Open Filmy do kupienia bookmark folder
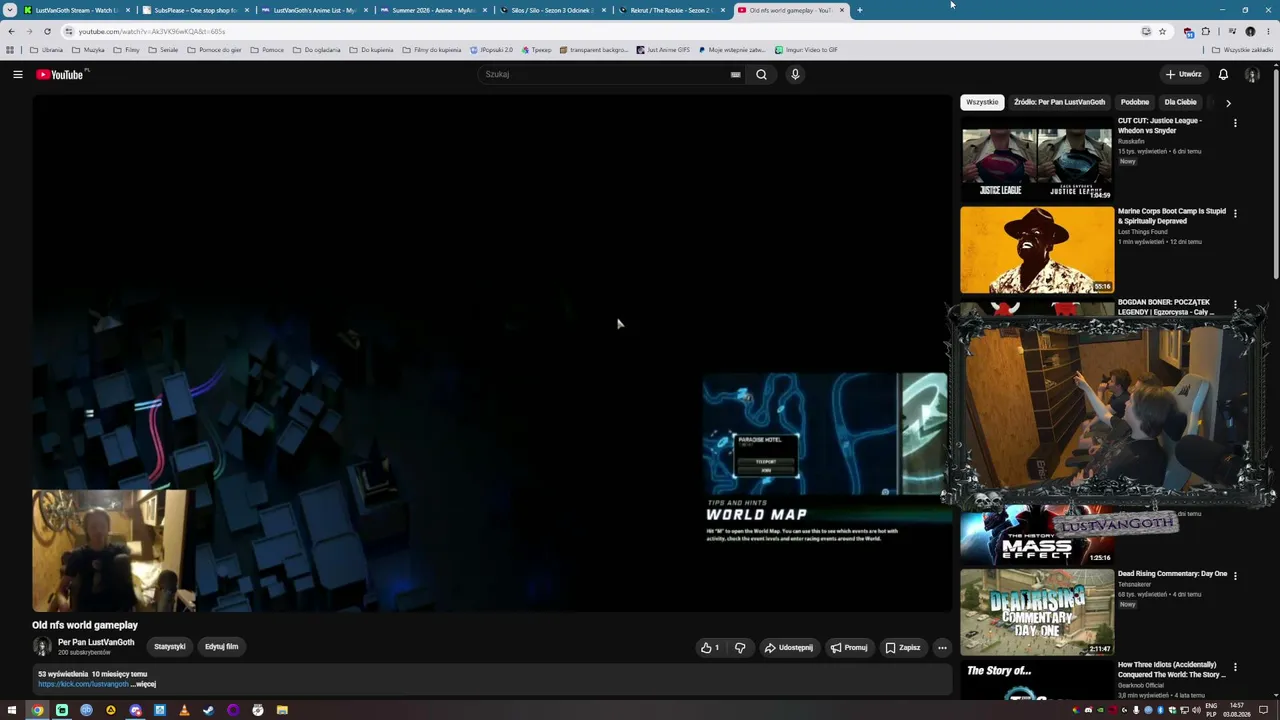This screenshot has width=1280, height=720. (x=431, y=49)
